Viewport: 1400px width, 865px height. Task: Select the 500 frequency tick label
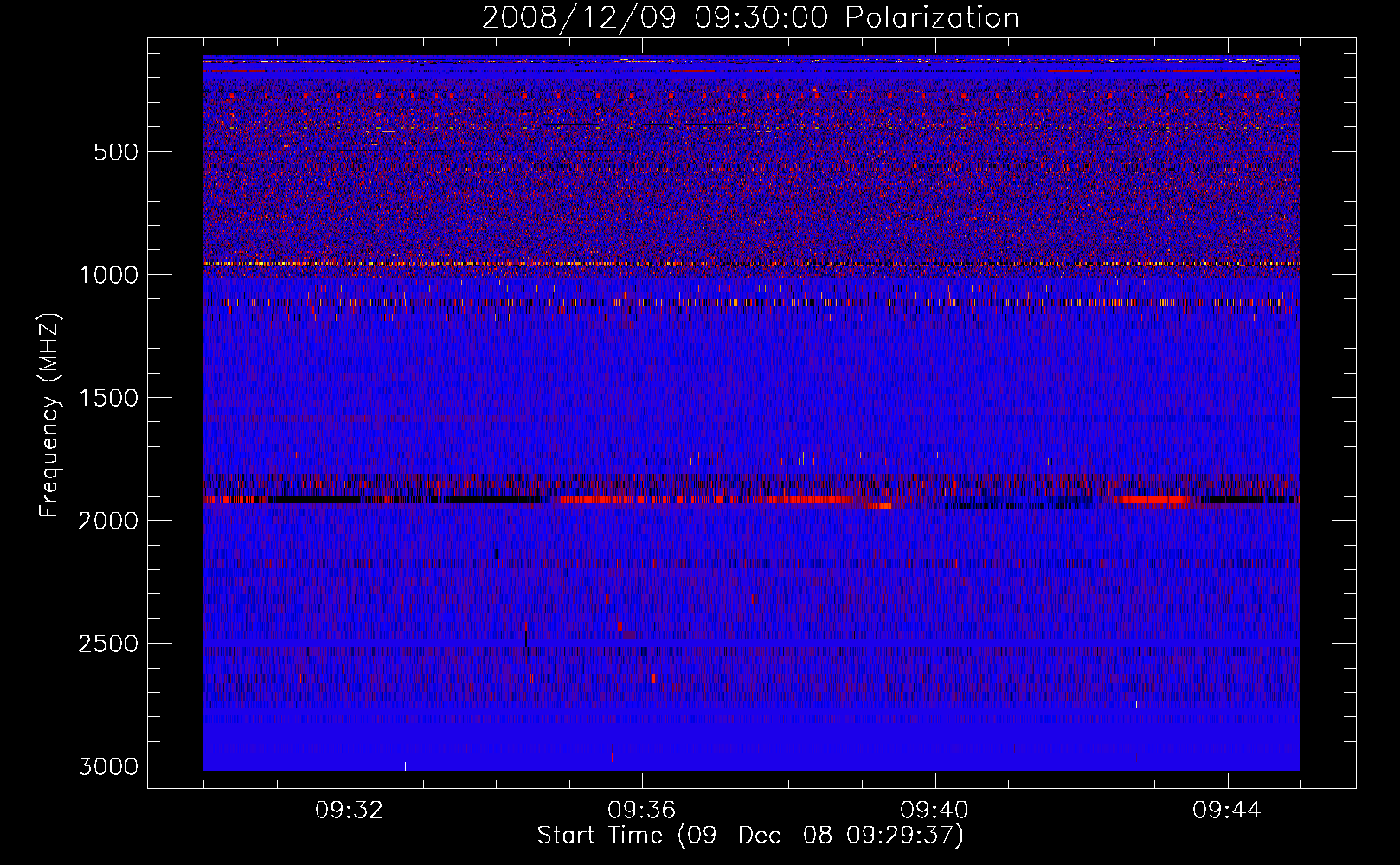pyautogui.click(x=115, y=152)
